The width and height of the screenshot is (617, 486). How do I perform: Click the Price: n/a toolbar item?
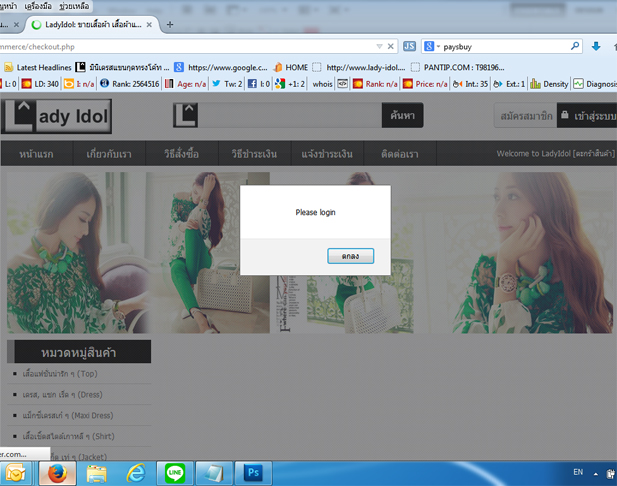[x=425, y=84]
